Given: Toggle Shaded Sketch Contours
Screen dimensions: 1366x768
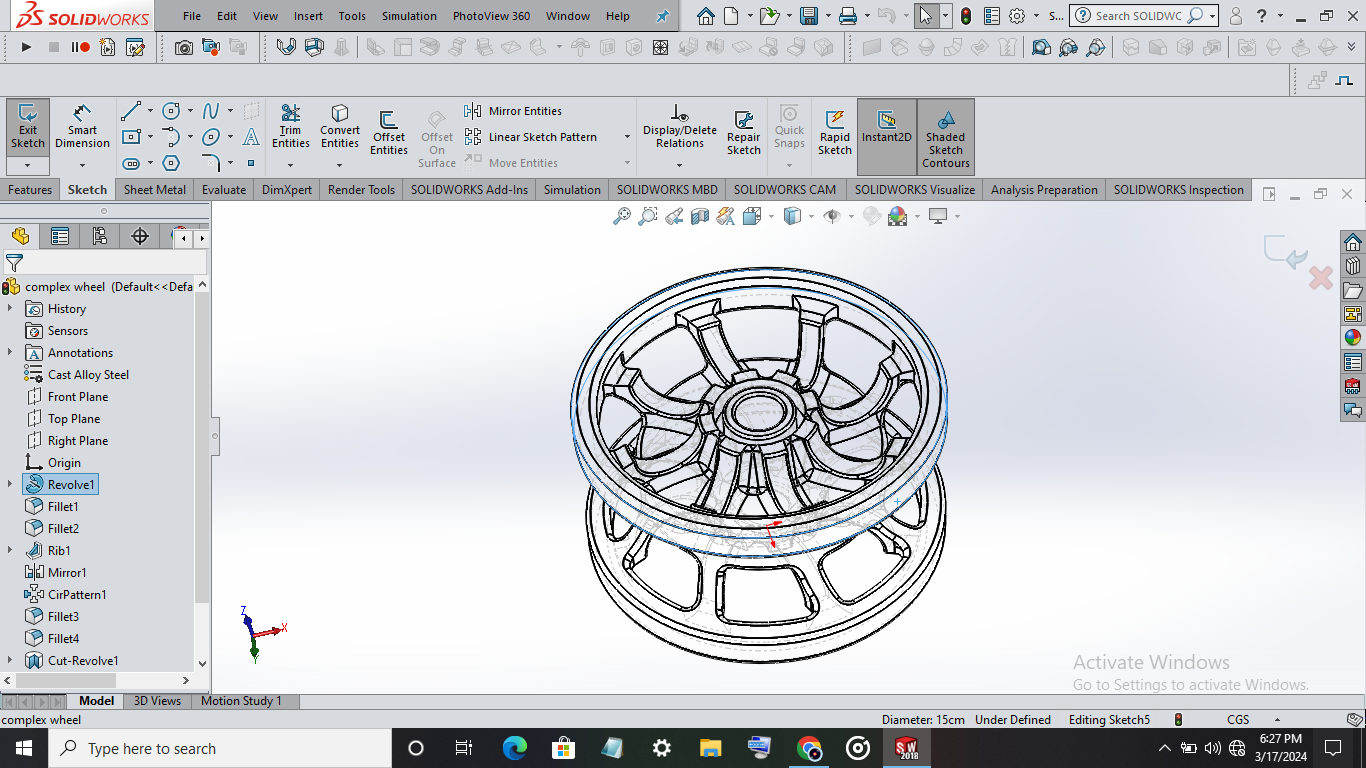Looking at the screenshot, I should tap(945, 137).
